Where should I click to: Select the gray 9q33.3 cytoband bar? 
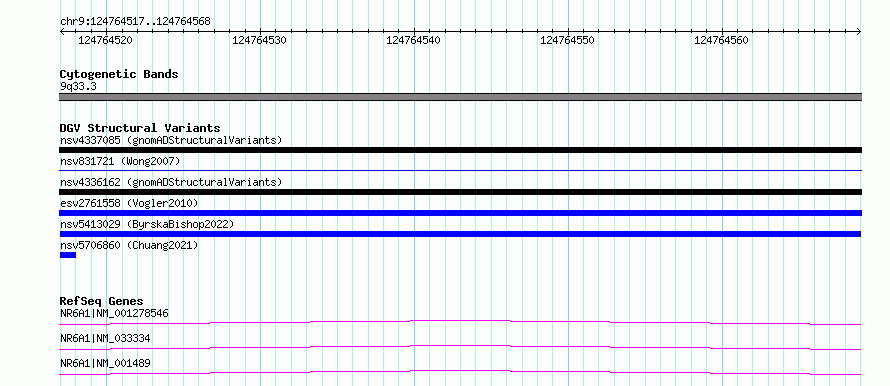pyautogui.click(x=460, y=97)
